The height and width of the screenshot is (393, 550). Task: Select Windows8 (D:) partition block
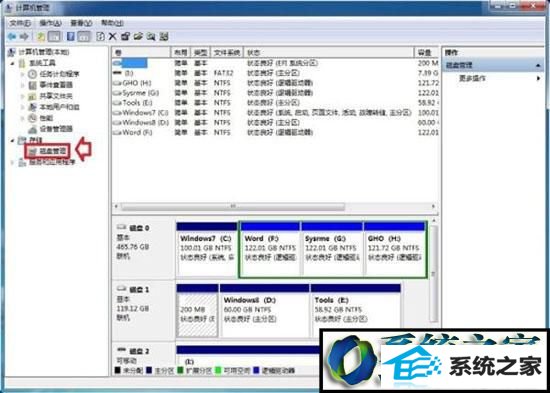tap(265, 311)
